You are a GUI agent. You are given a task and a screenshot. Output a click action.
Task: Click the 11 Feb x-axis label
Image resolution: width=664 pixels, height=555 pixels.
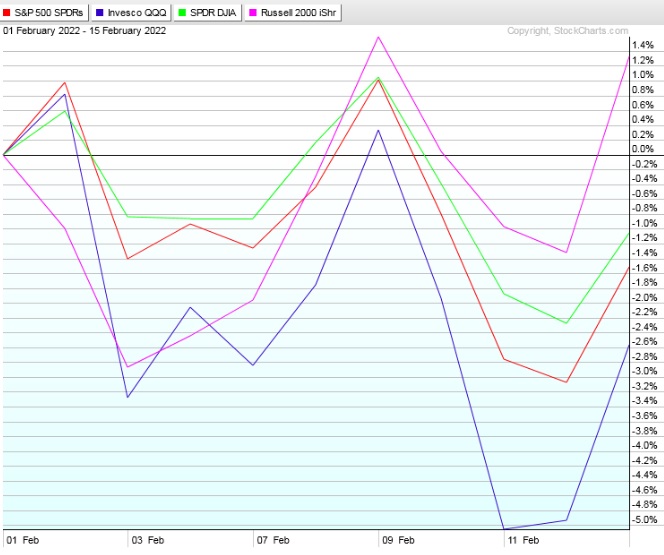523,540
